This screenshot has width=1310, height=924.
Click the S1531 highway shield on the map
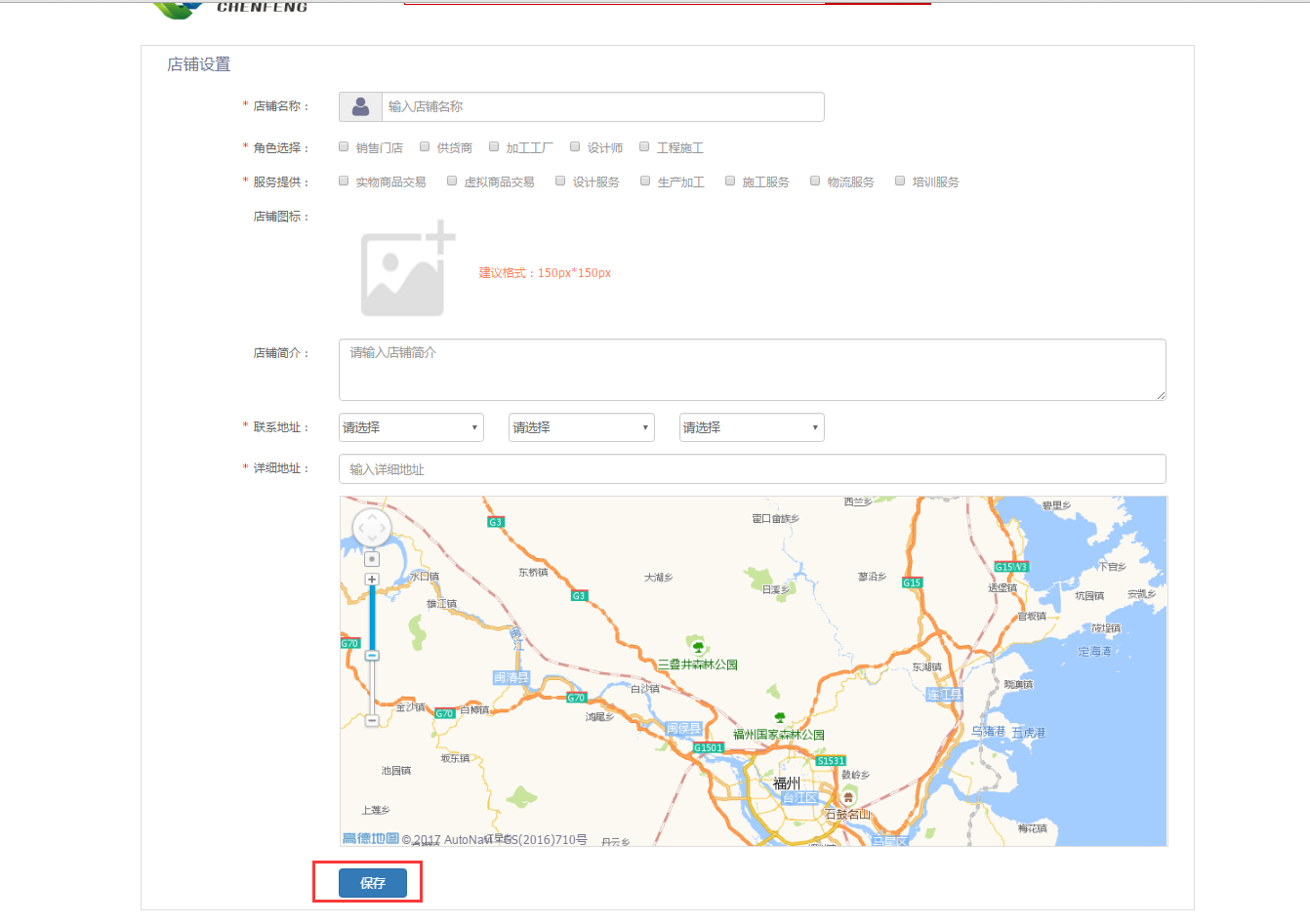click(831, 760)
